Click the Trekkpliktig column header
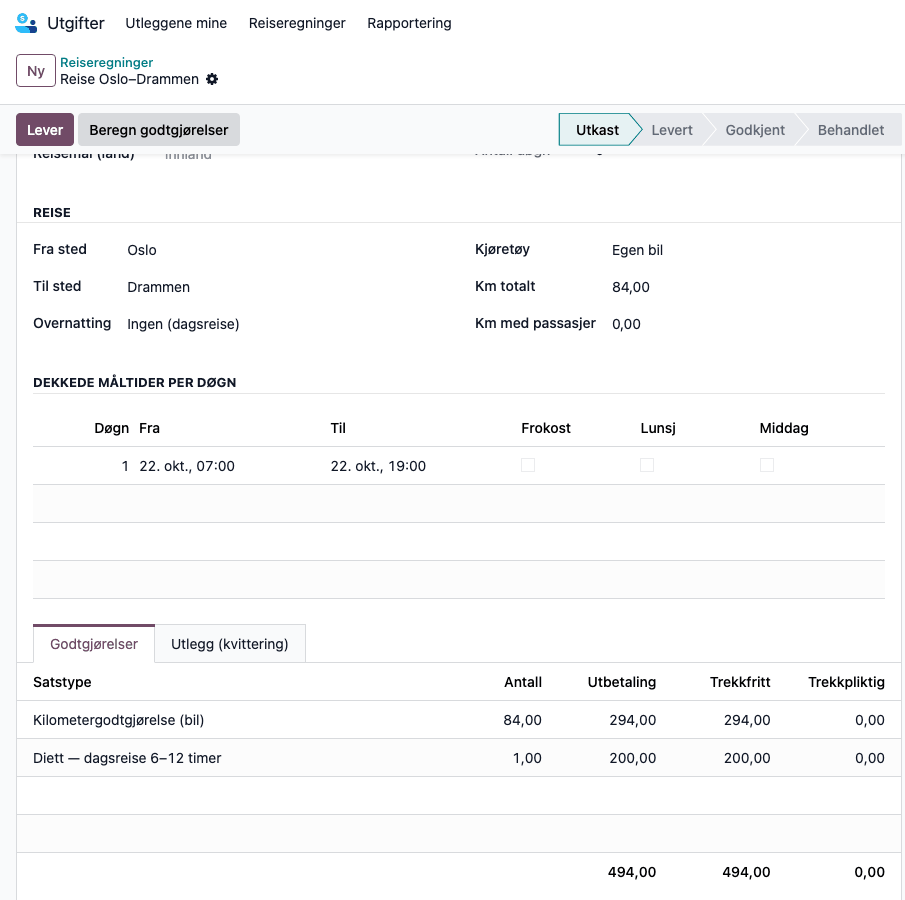Screen dimensions: 905x900 tap(846, 682)
